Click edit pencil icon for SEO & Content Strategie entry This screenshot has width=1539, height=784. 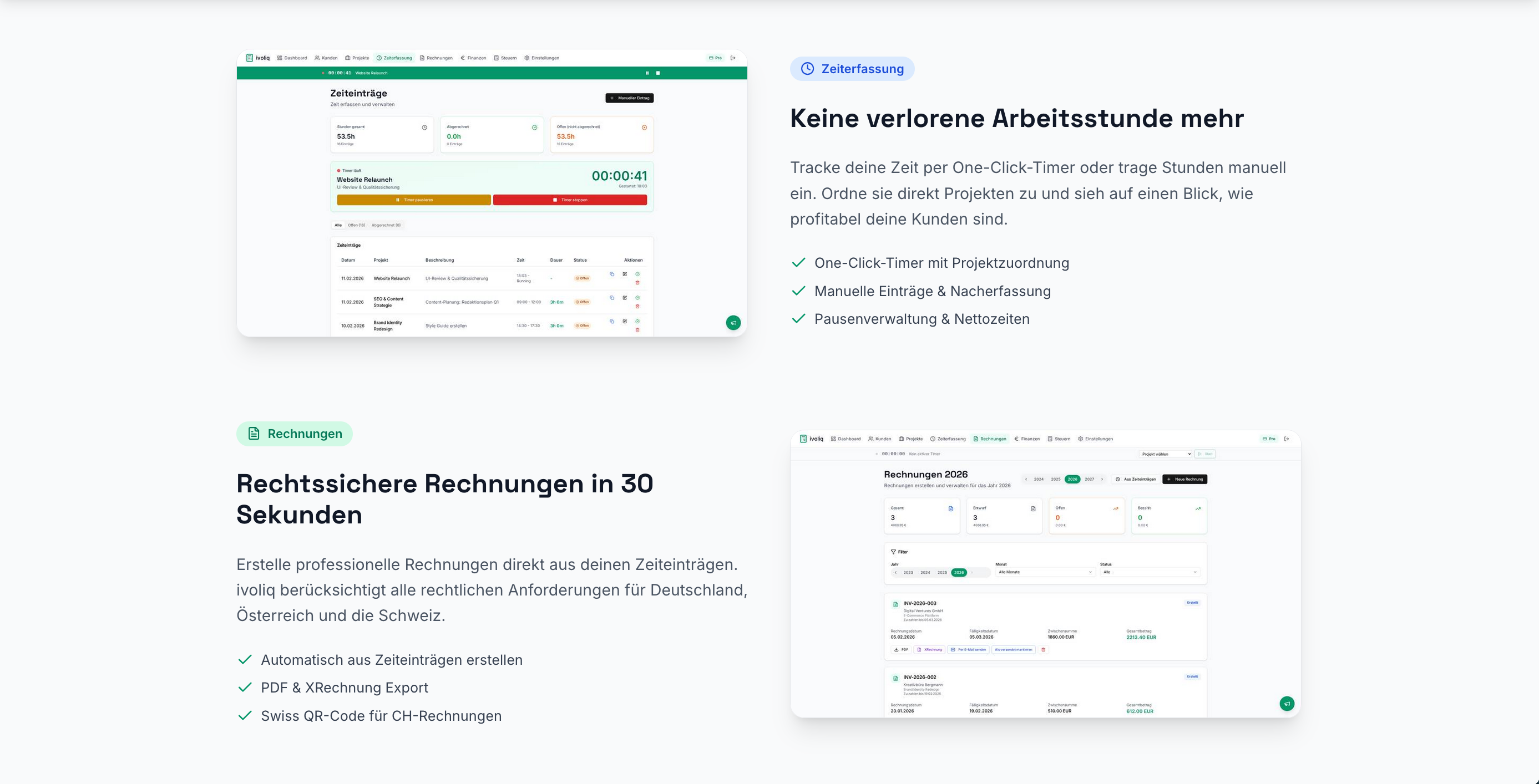tap(624, 297)
